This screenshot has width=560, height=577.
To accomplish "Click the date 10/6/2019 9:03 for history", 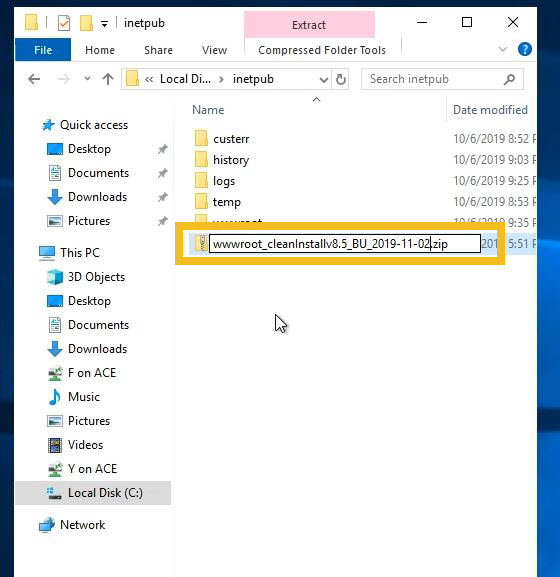I will (x=494, y=160).
